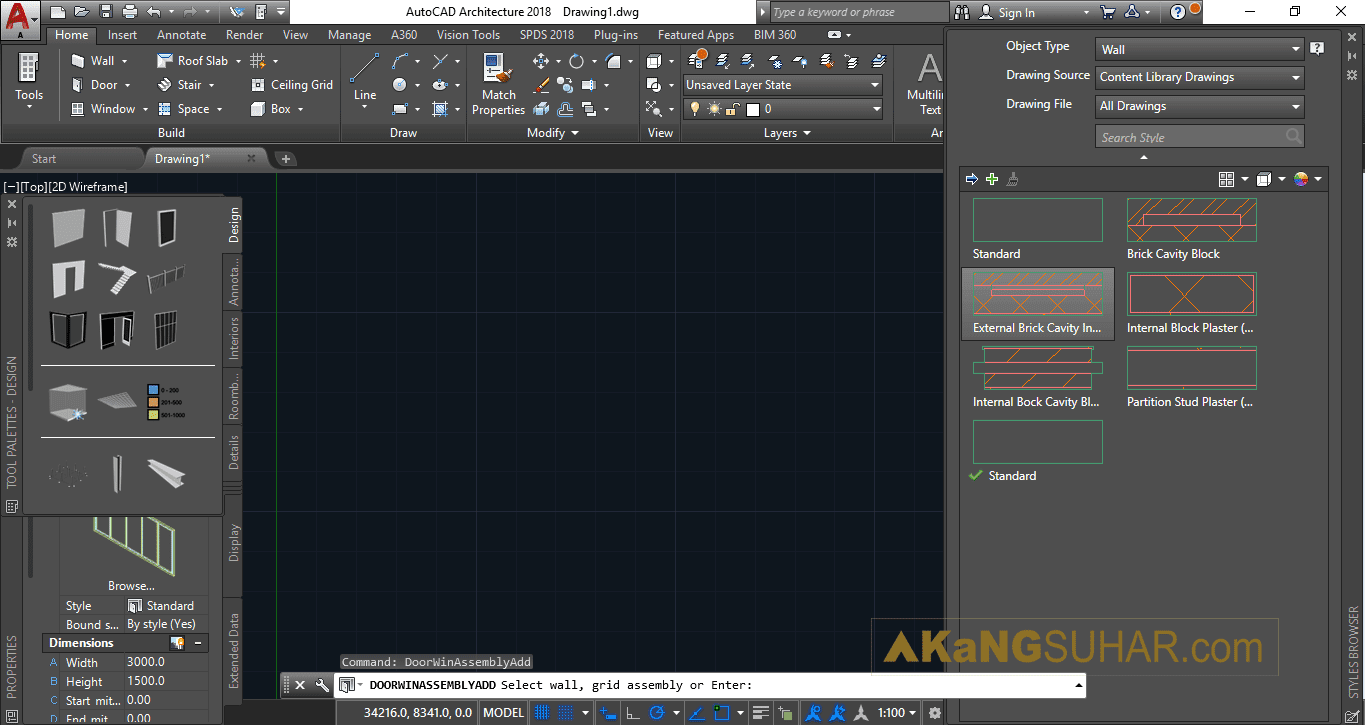Switch to the Render ribbon tab
The width and height of the screenshot is (1365, 725).
(x=245, y=35)
